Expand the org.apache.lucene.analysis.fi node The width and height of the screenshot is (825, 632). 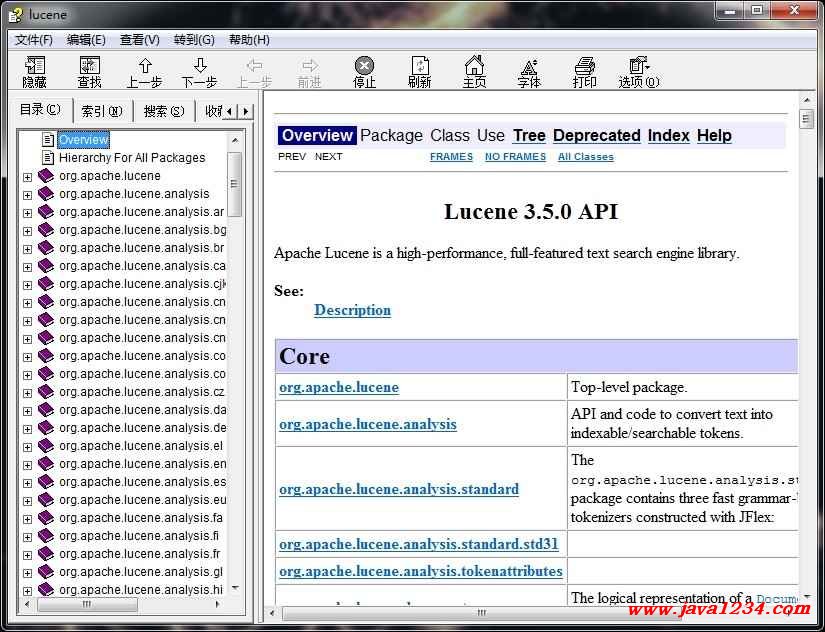27,537
